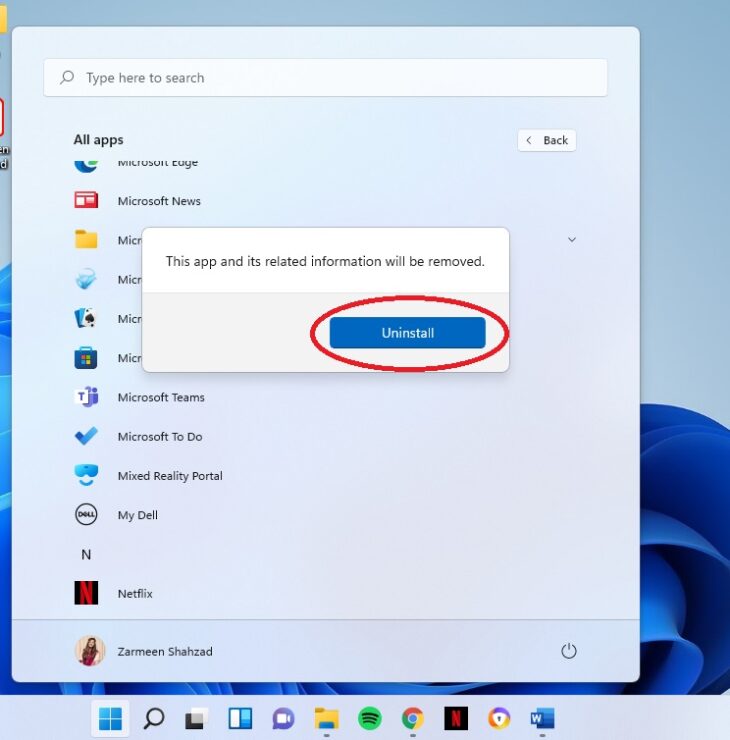Viewport: 730px width, 740px height.
Task: Open the Zarmeen Shahzad profile picture
Action: (90, 651)
